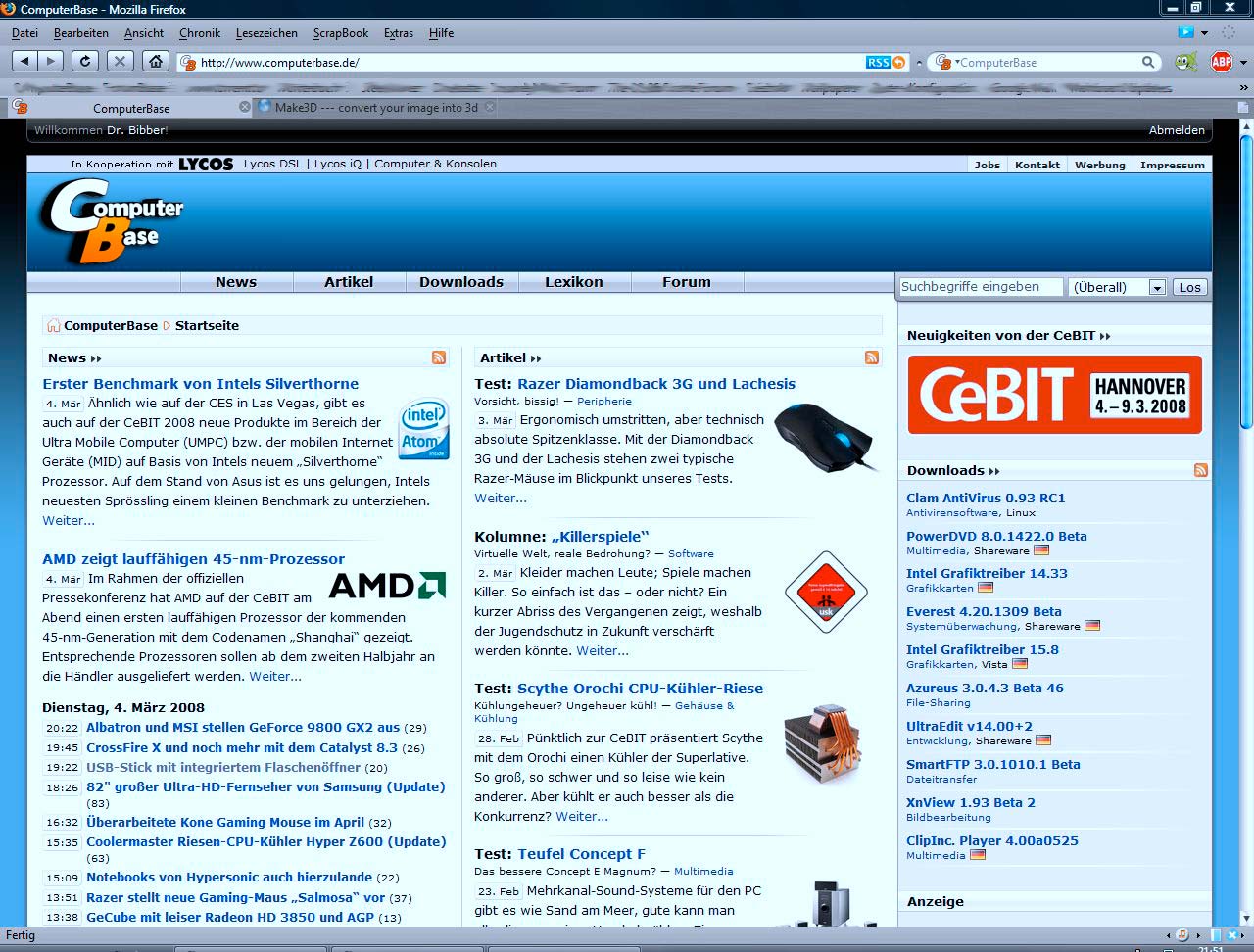
Task: Open the News site navigation tab
Action: 236,282
